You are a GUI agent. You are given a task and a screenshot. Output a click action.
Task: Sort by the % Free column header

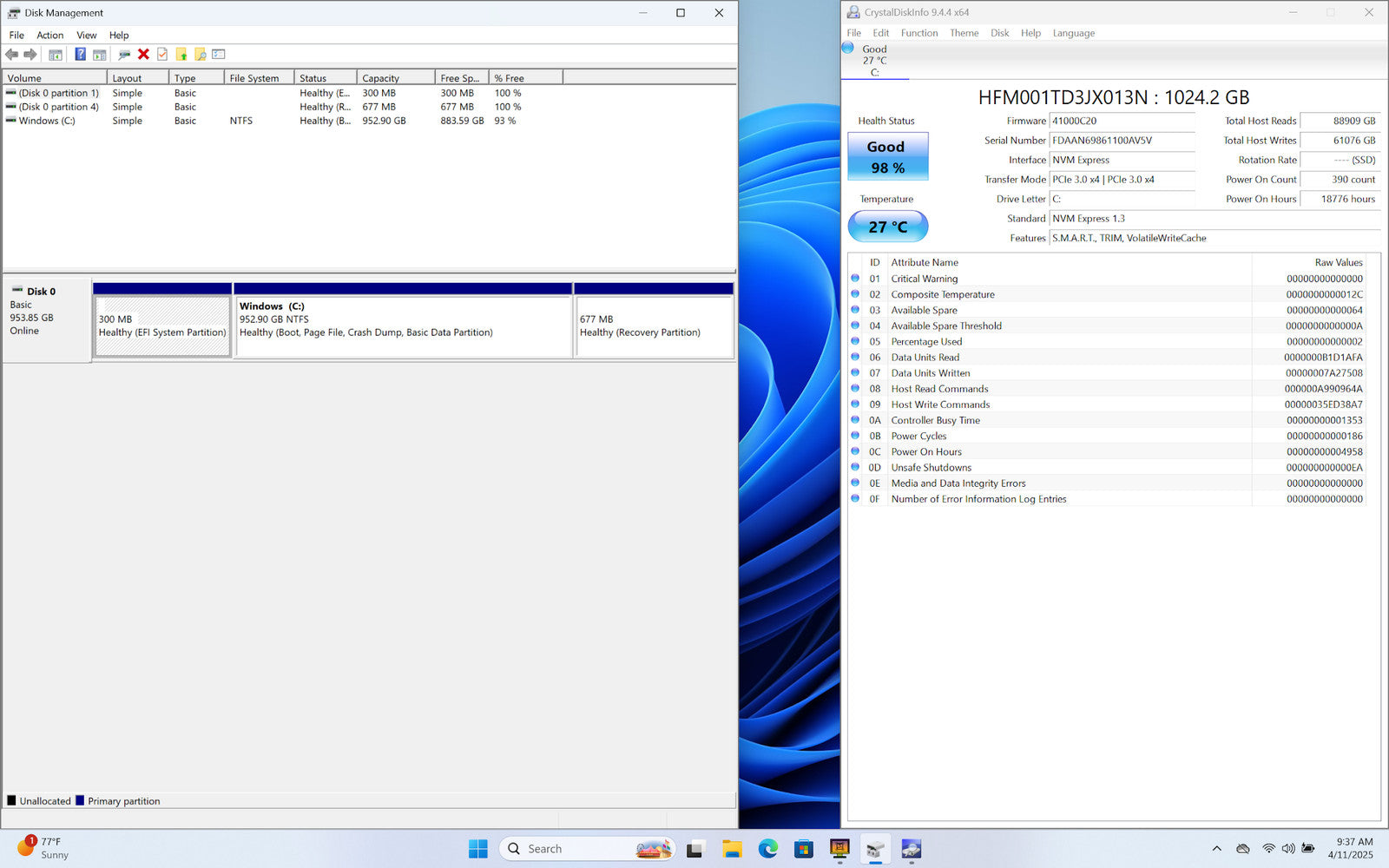525,78
